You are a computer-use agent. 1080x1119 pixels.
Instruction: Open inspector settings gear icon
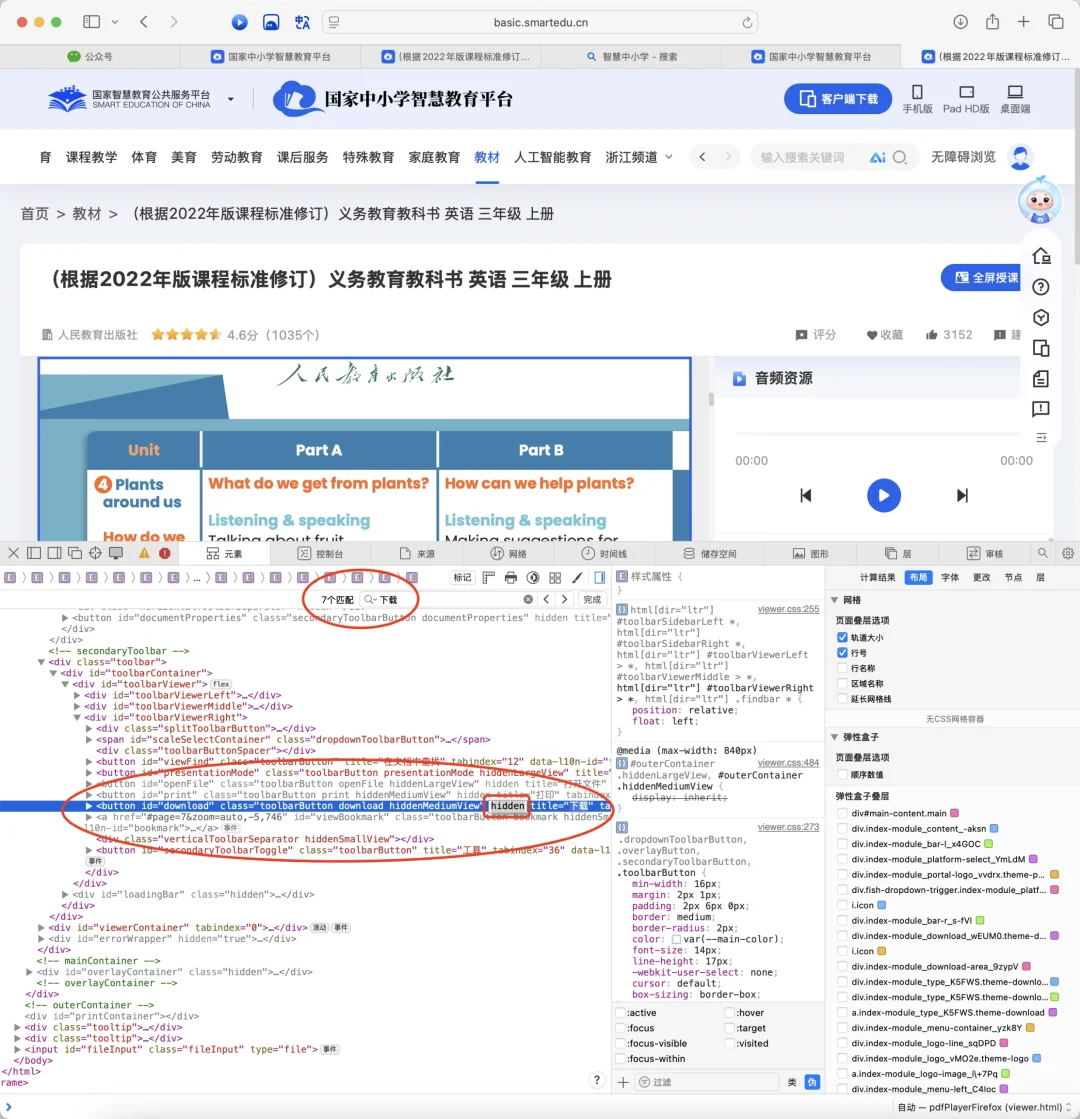[x=1068, y=553]
